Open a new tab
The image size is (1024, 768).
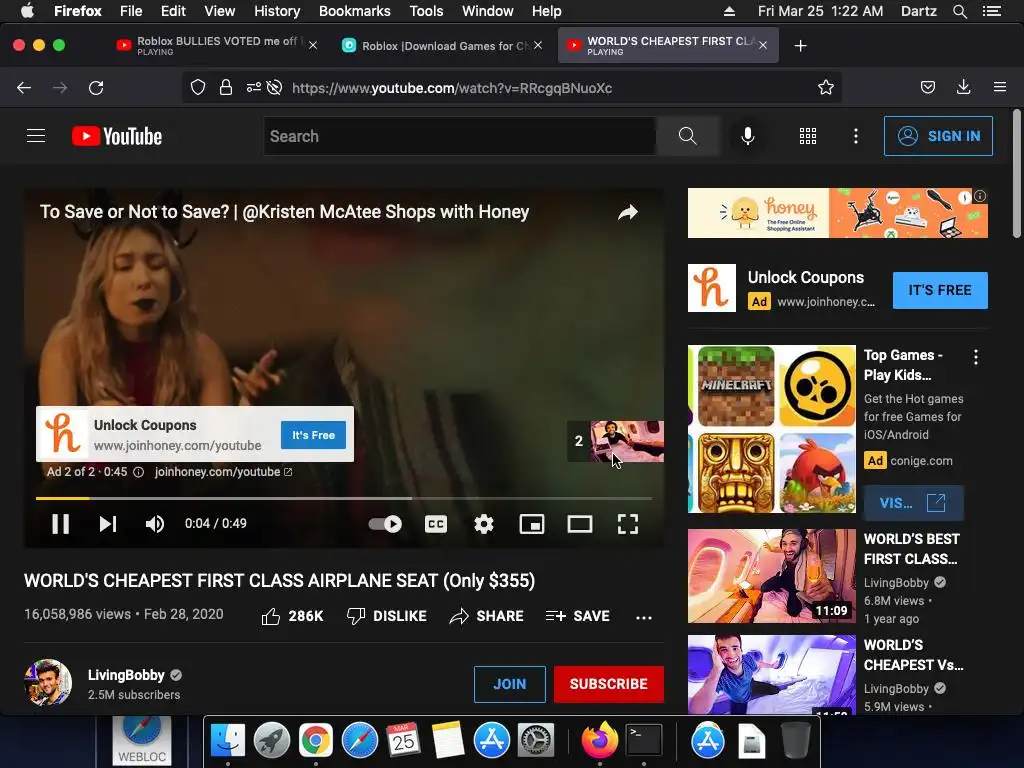coord(800,46)
